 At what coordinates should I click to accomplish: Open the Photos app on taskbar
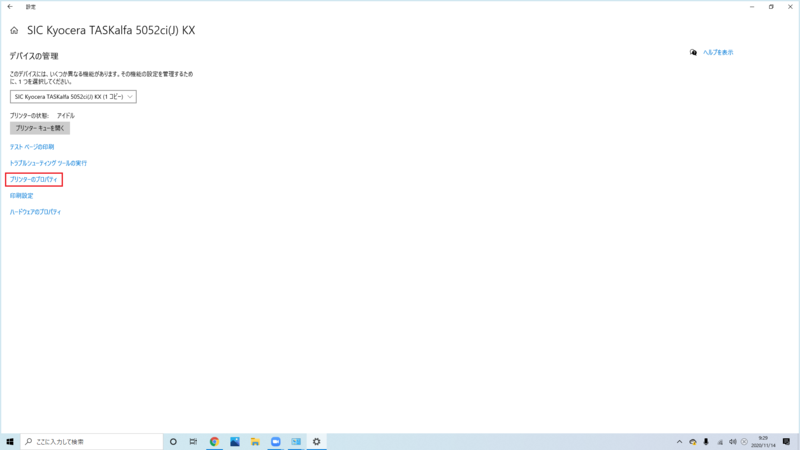pos(235,441)
